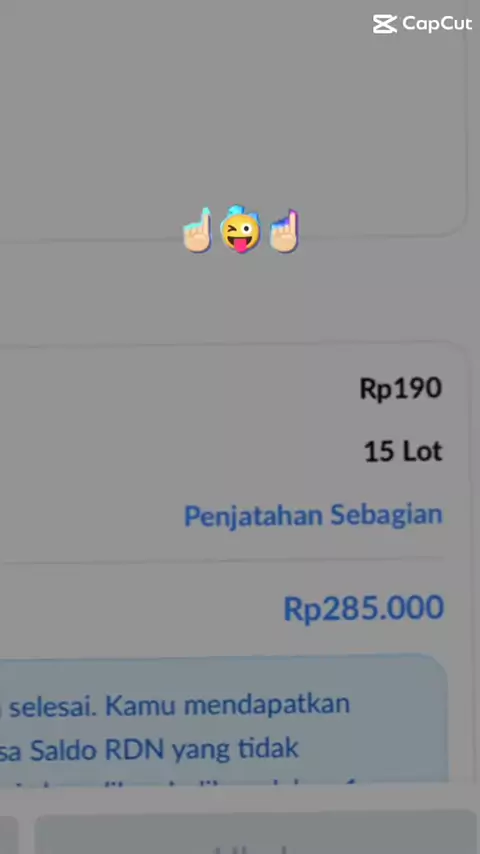The image size is (480, 854).
Task: Open the Penjatahan Sebagian status link
Action: coord(313,515)
